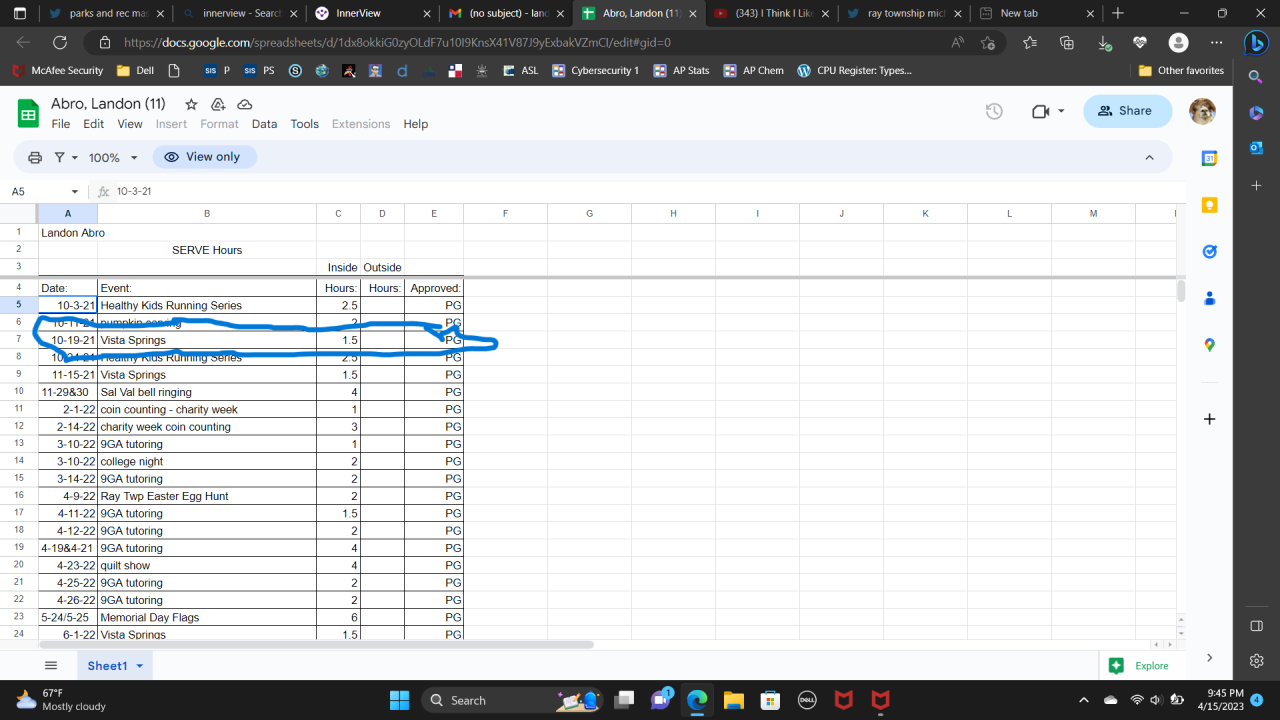
Task: Collapse the header with up chevron
Action: (1149, 157)
